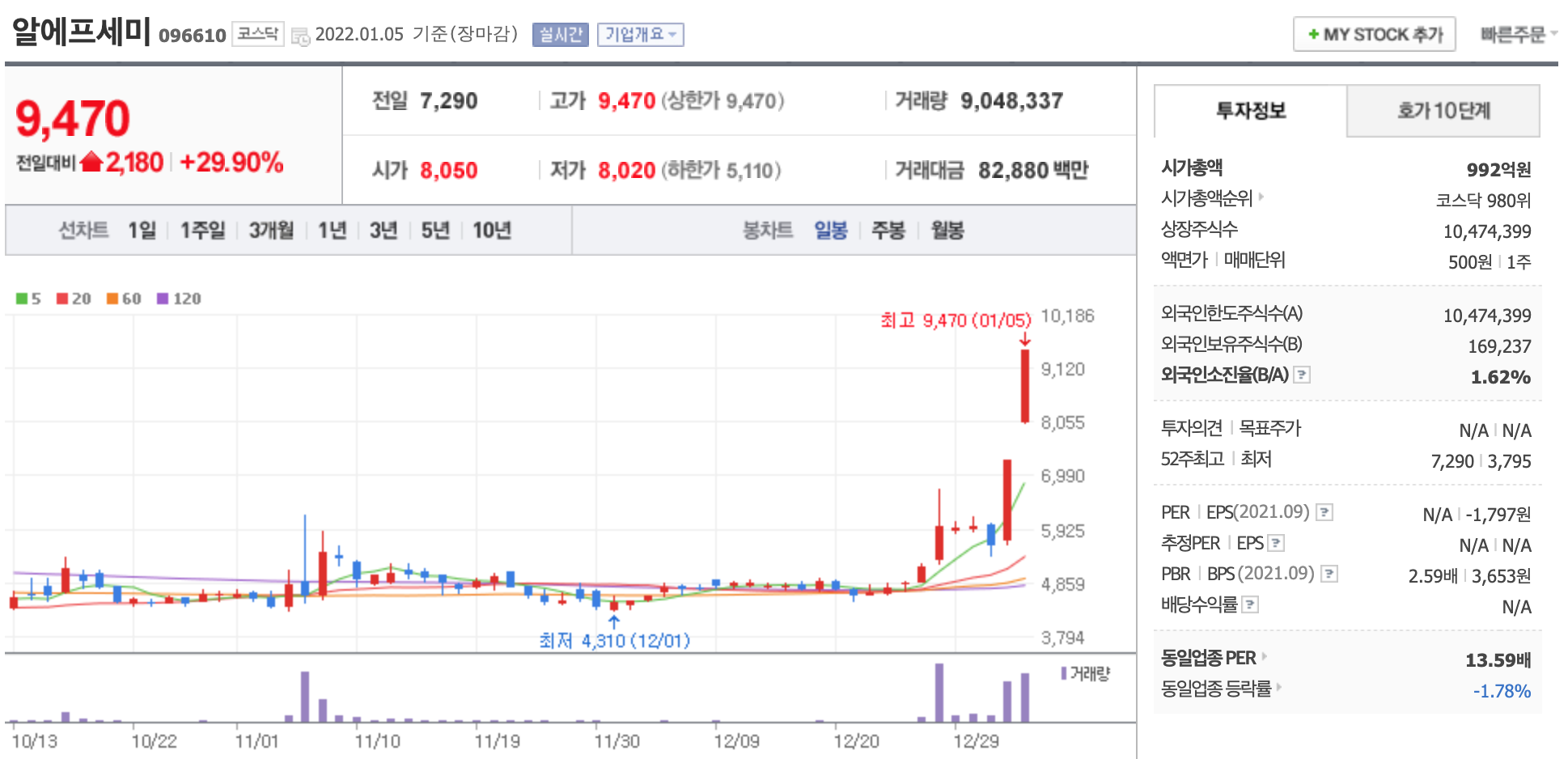
Task: Click the 2.59배 PBR value
Action: (x=1433, y=576)
